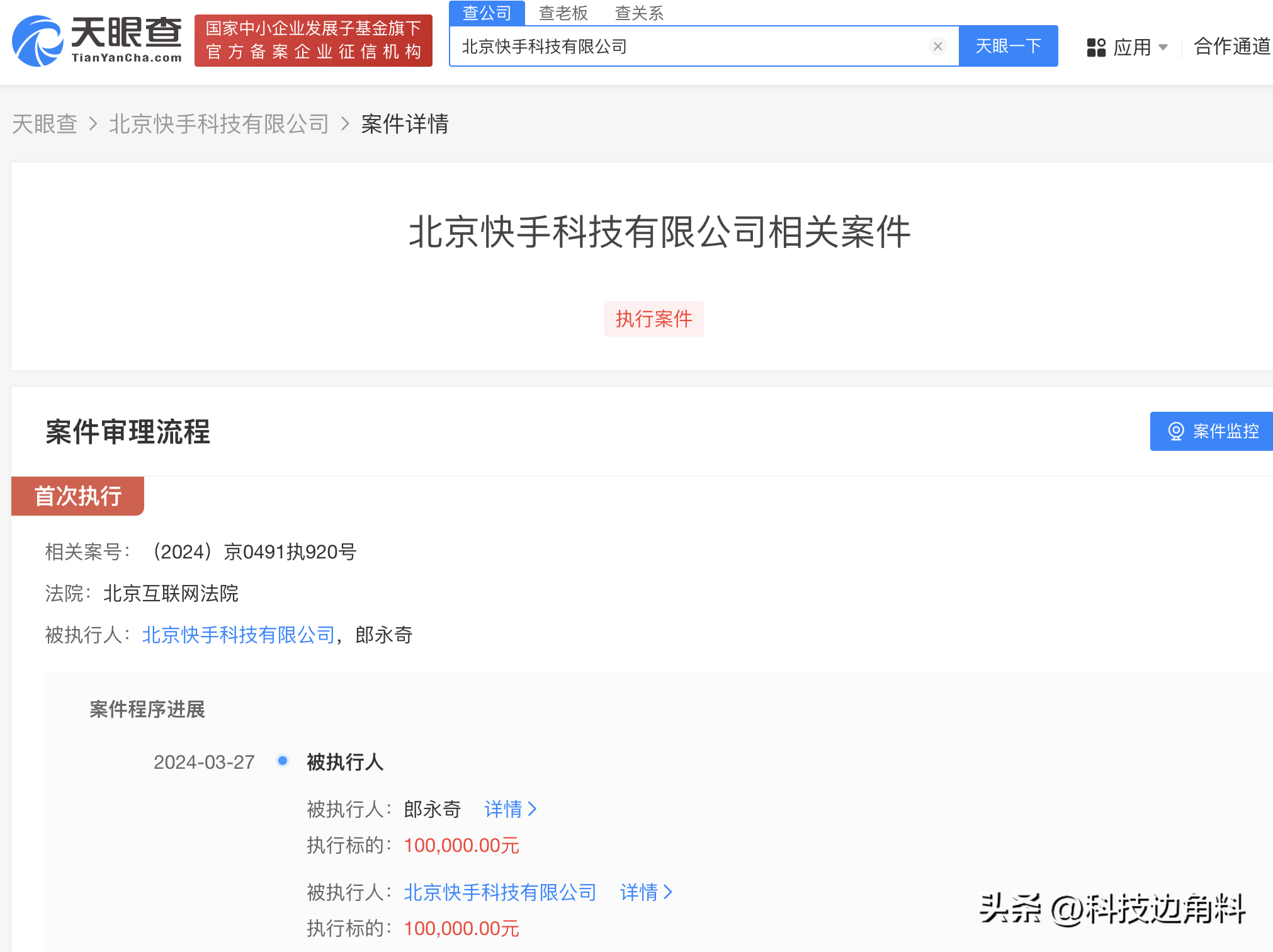Screen dimensions: 1273x952
Task: Click the 合作通道 link
Action: pyautogui.click(x=1231, y=47)
